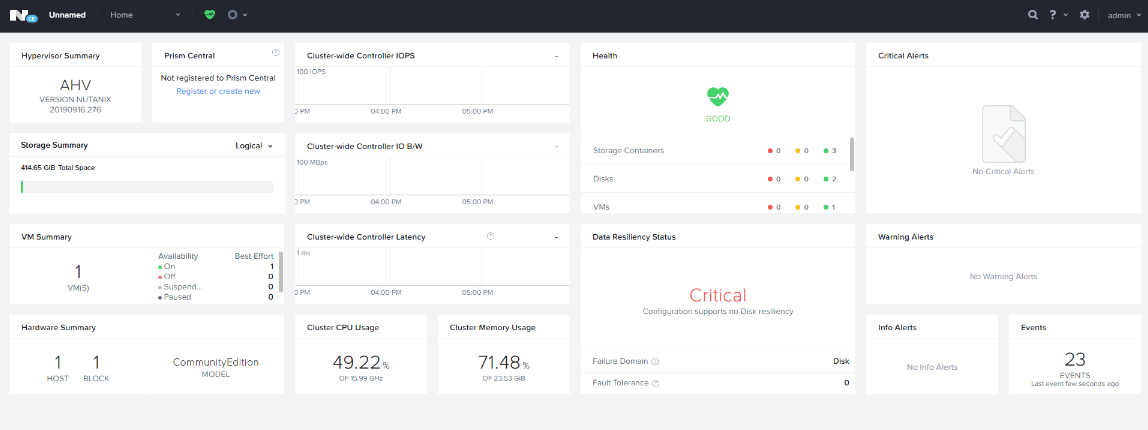This screenshot has height=430, width=1148.
Task: Open the tasks circle indicator
Action: click(x=232, y=15)
